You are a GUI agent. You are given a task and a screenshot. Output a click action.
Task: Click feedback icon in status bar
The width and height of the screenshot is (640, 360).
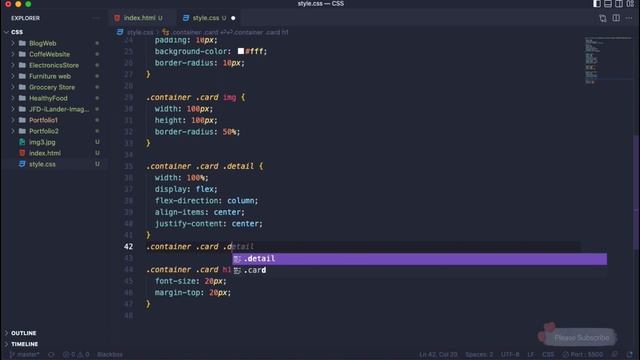click(x=615, y=354)
